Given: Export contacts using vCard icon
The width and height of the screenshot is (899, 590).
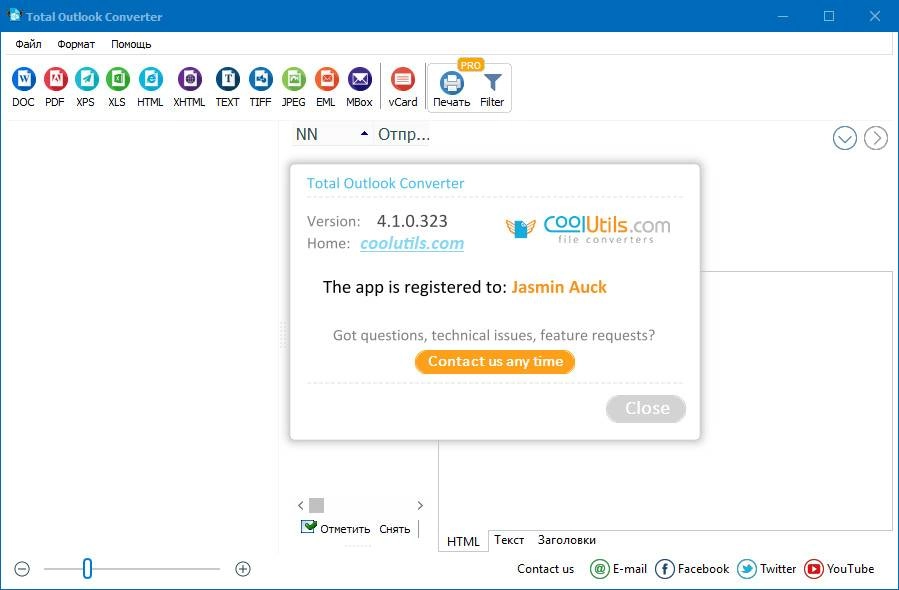Looking at the screenshot, I should tap(402, 79).
